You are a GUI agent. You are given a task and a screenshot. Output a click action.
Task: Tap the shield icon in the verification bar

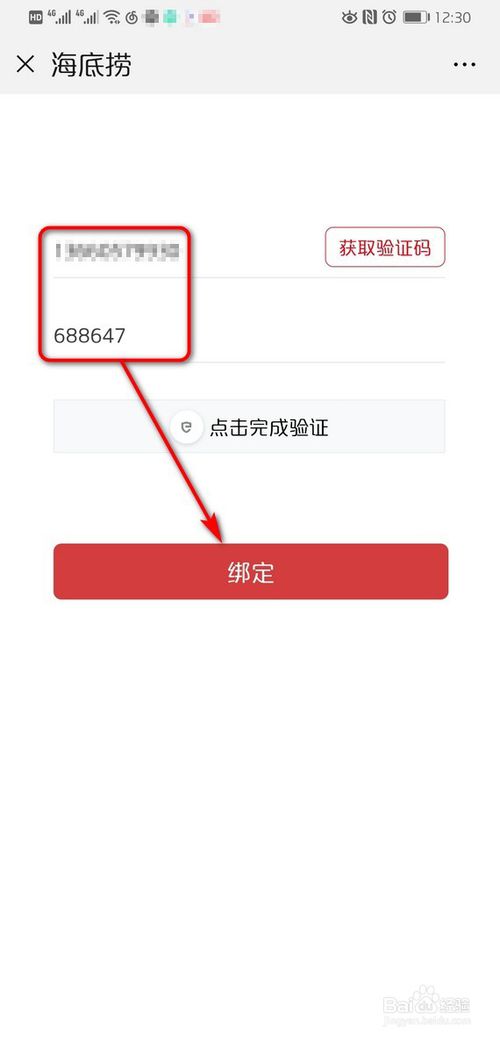point(186,427)
